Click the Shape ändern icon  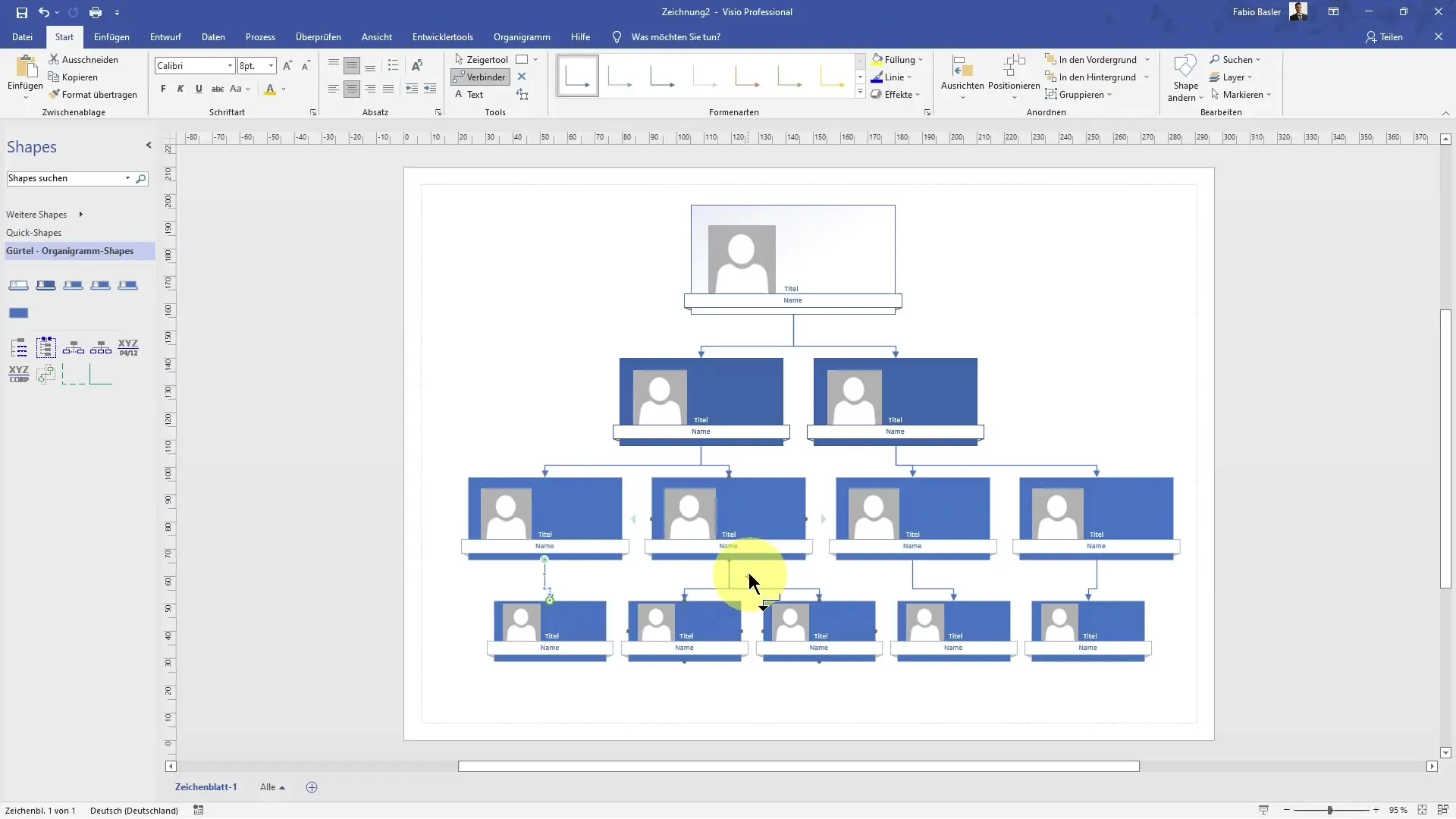pos(1185,67)
